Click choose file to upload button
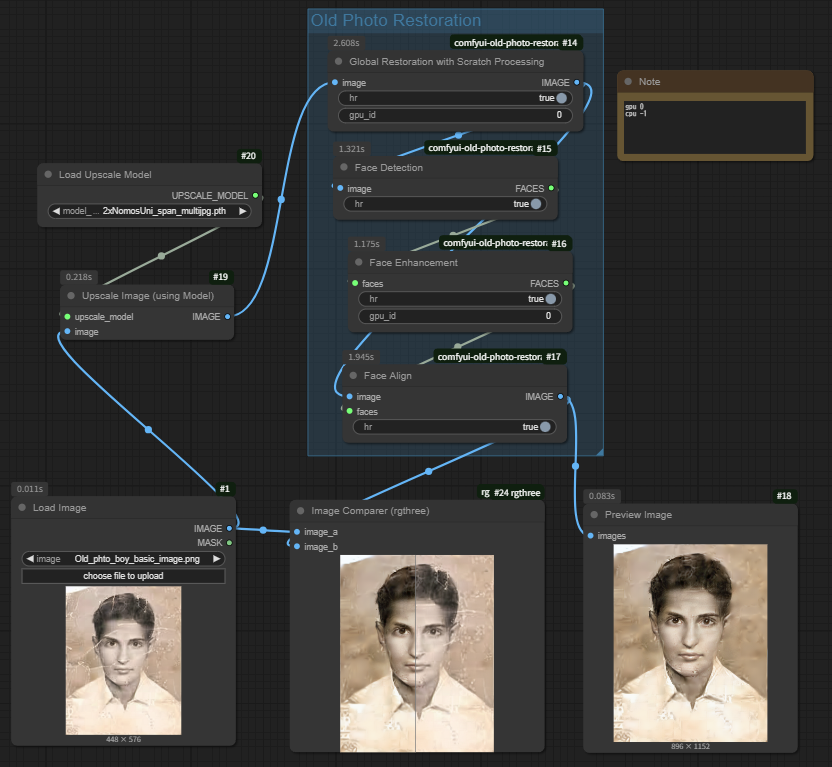 point(124,576)
